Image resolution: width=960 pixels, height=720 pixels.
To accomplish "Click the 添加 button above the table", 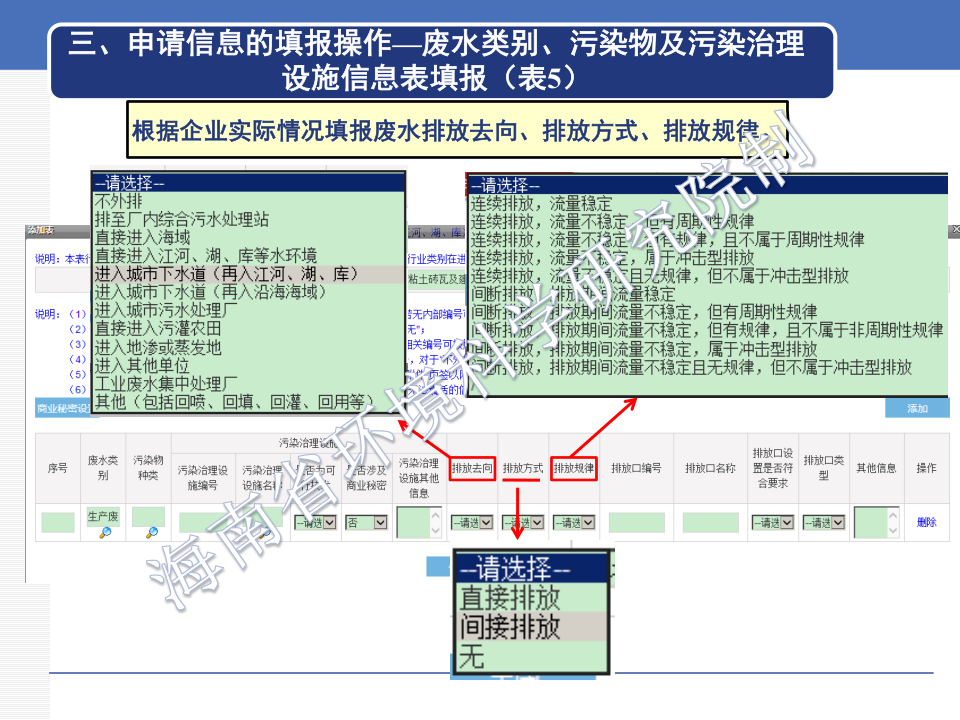I will click(917, 408).
